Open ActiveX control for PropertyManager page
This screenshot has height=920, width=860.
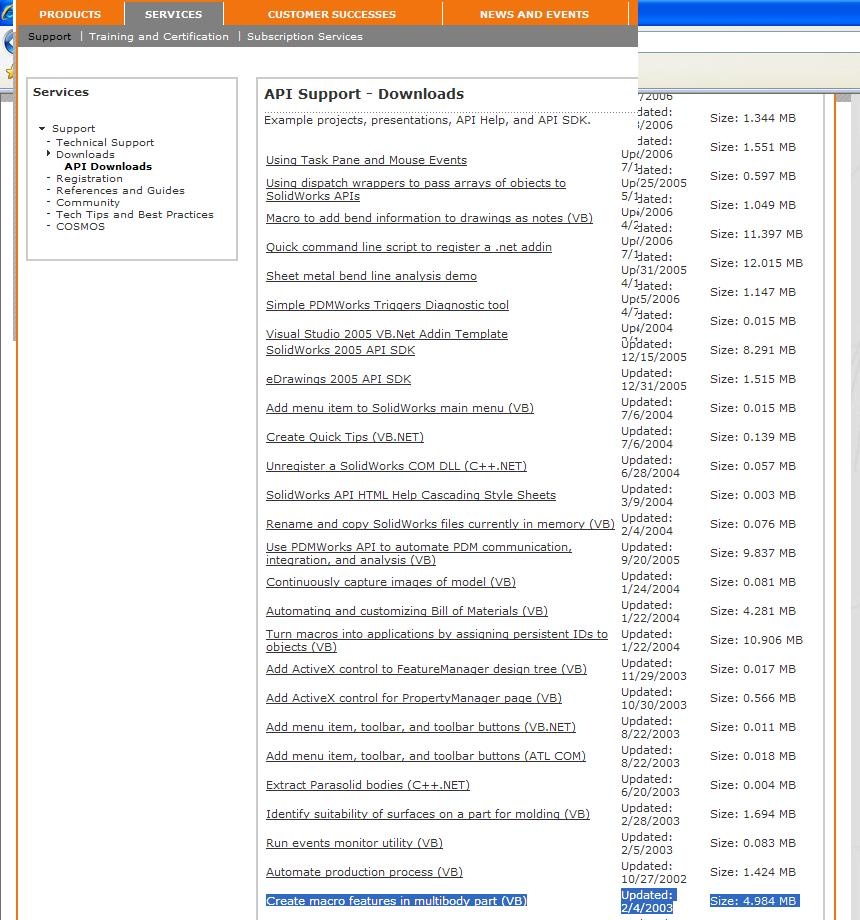pyautogui.click(x=414, y=698)
